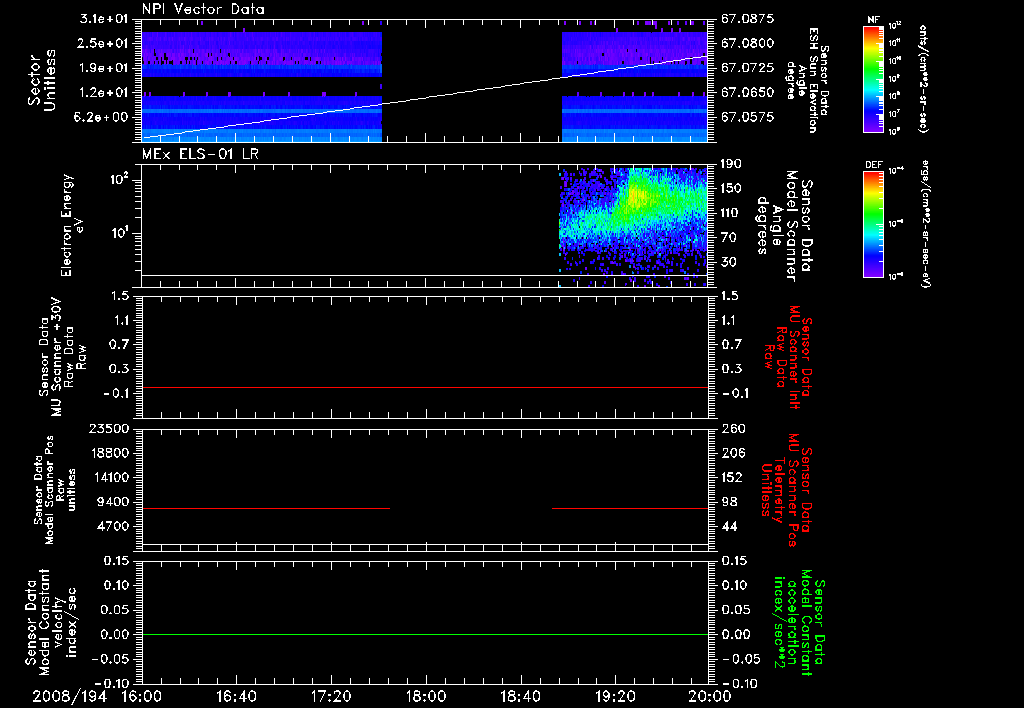Click the 18:40 time tick label
The image size is (1024, 708).
(520, 697)
